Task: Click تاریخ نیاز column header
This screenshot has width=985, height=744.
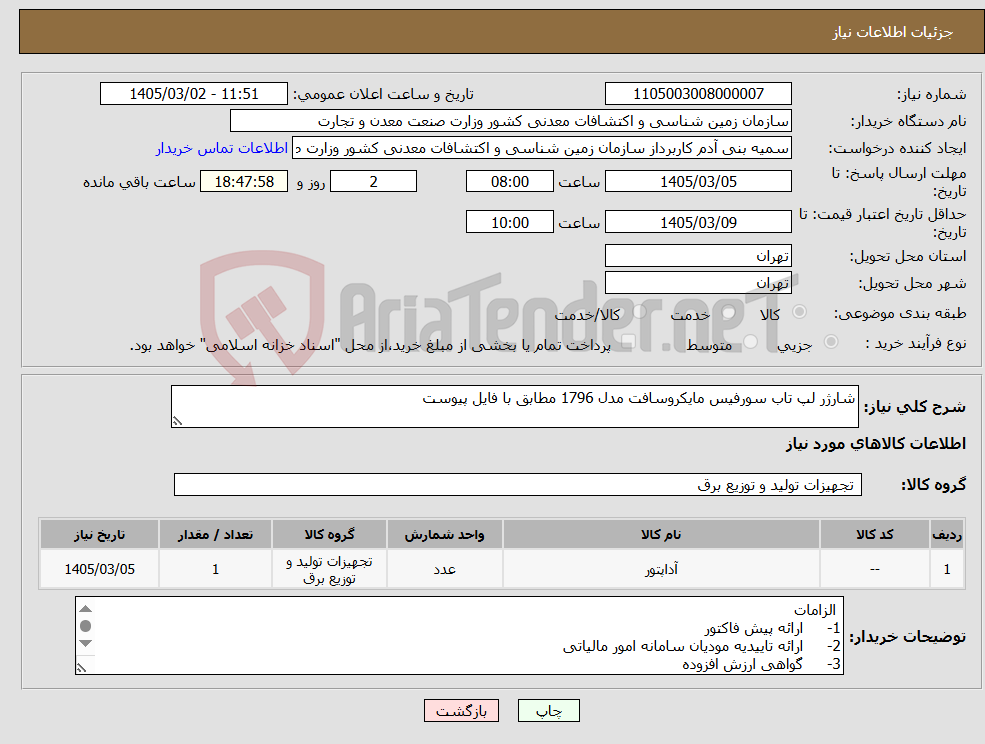Action: pyautogui.click(x=99, y=534)
